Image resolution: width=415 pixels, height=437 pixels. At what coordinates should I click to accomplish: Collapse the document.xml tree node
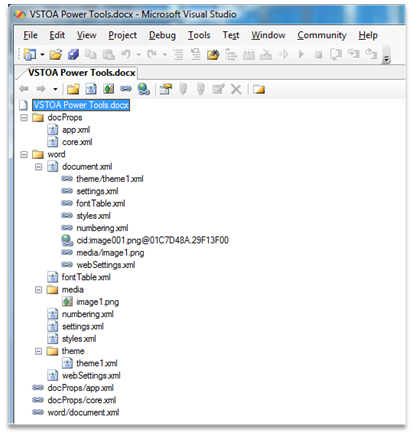click(39, 166)
